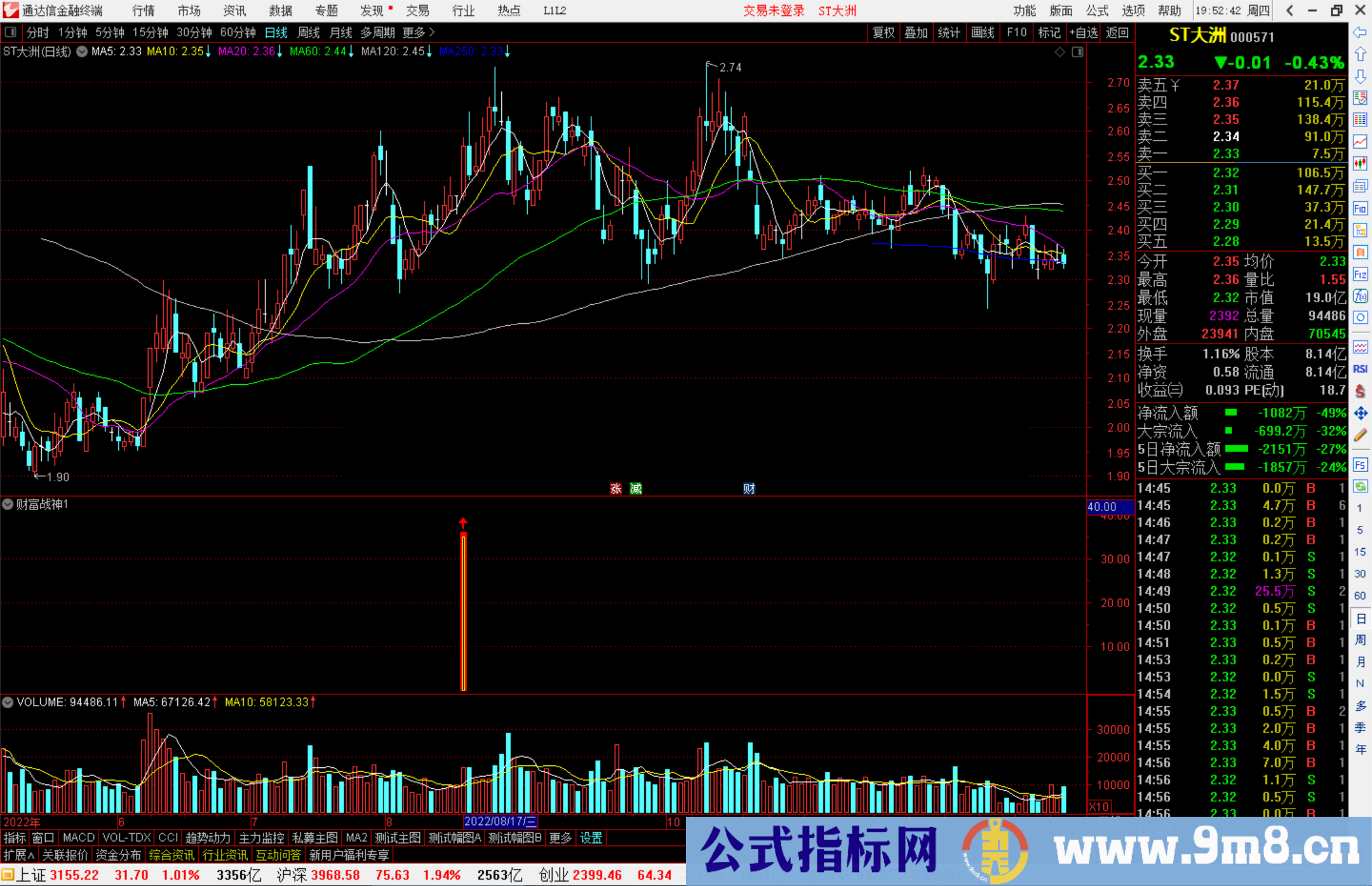Click the F10 icon in right sidebar
The width and height of the screenshot is (1372, 886).
[1360, 208]
